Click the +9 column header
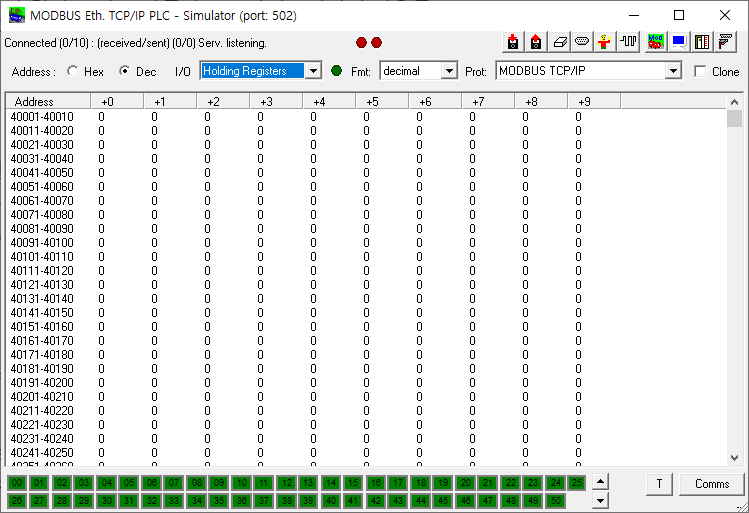Image resolution: width=749 pixels, height=513 pixels. coord(594,102)
